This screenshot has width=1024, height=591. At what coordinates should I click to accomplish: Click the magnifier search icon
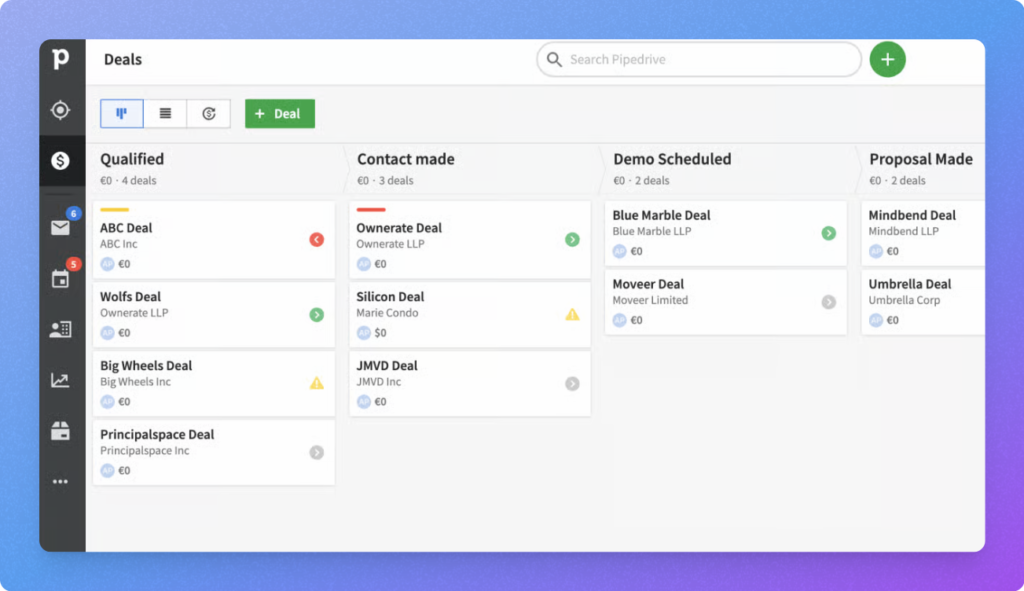click(554, 59)
